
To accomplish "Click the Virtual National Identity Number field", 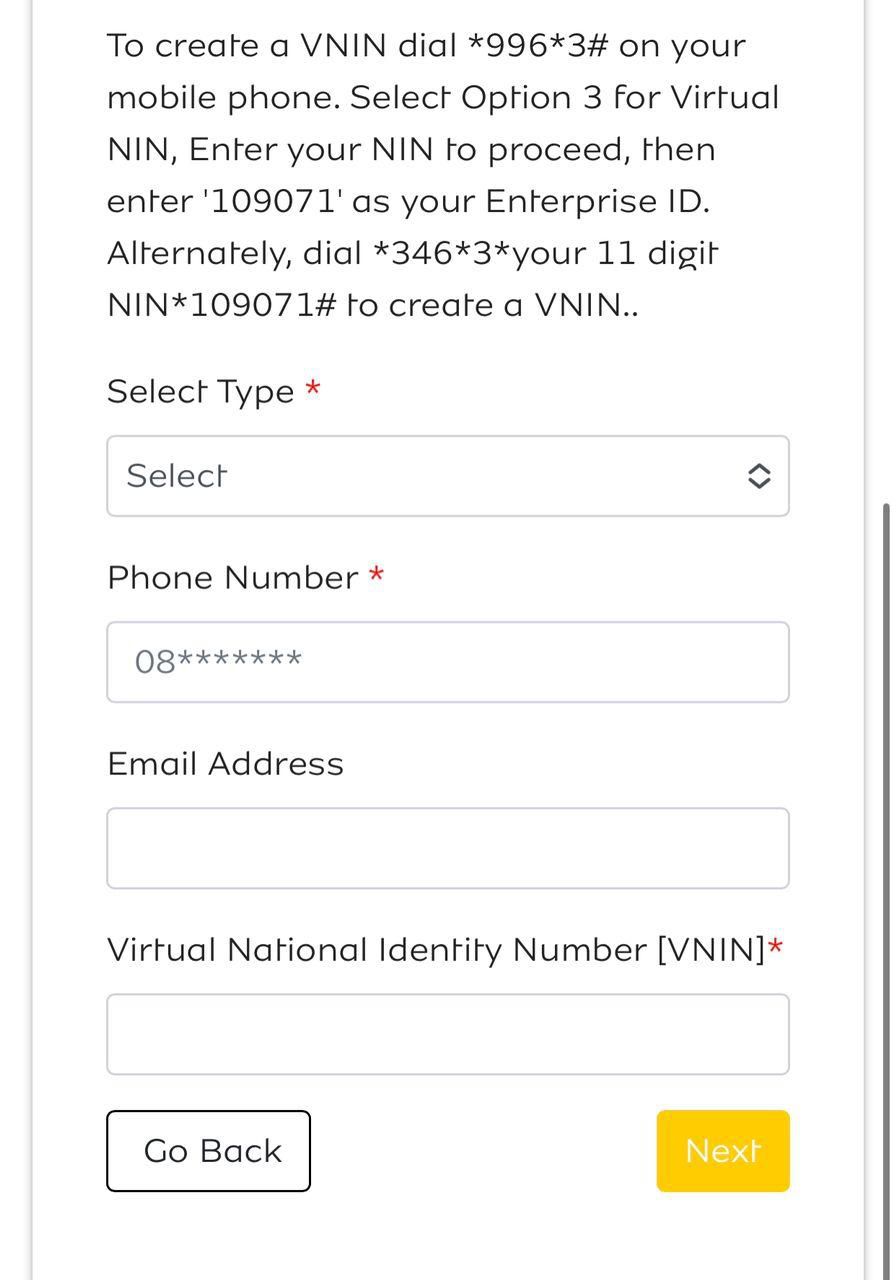I will tap(448, 1034).
